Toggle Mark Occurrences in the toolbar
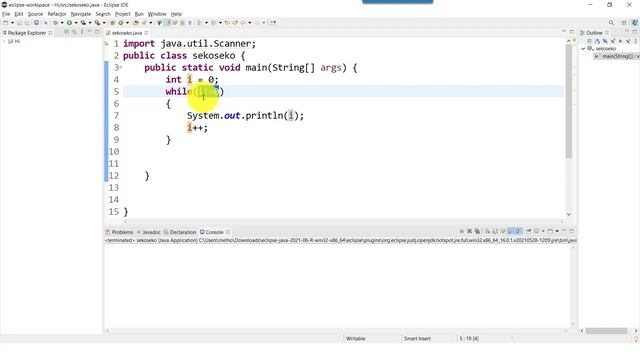Image resolution: width=640 pixels, height=360 pixels. [x=167, y=23]
